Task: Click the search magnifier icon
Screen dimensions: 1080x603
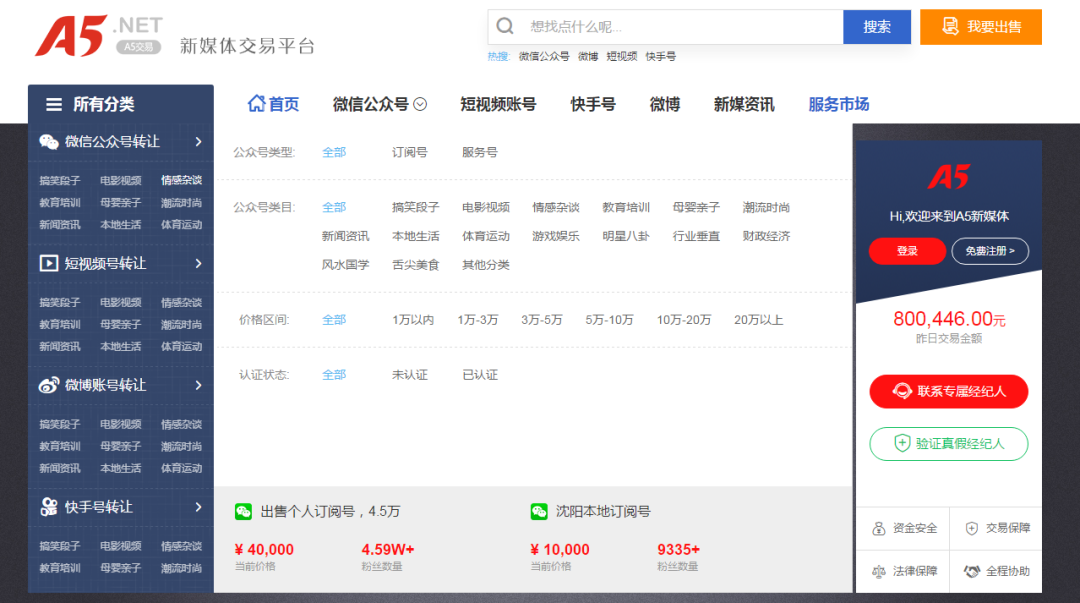Action: tap(505, 26)
